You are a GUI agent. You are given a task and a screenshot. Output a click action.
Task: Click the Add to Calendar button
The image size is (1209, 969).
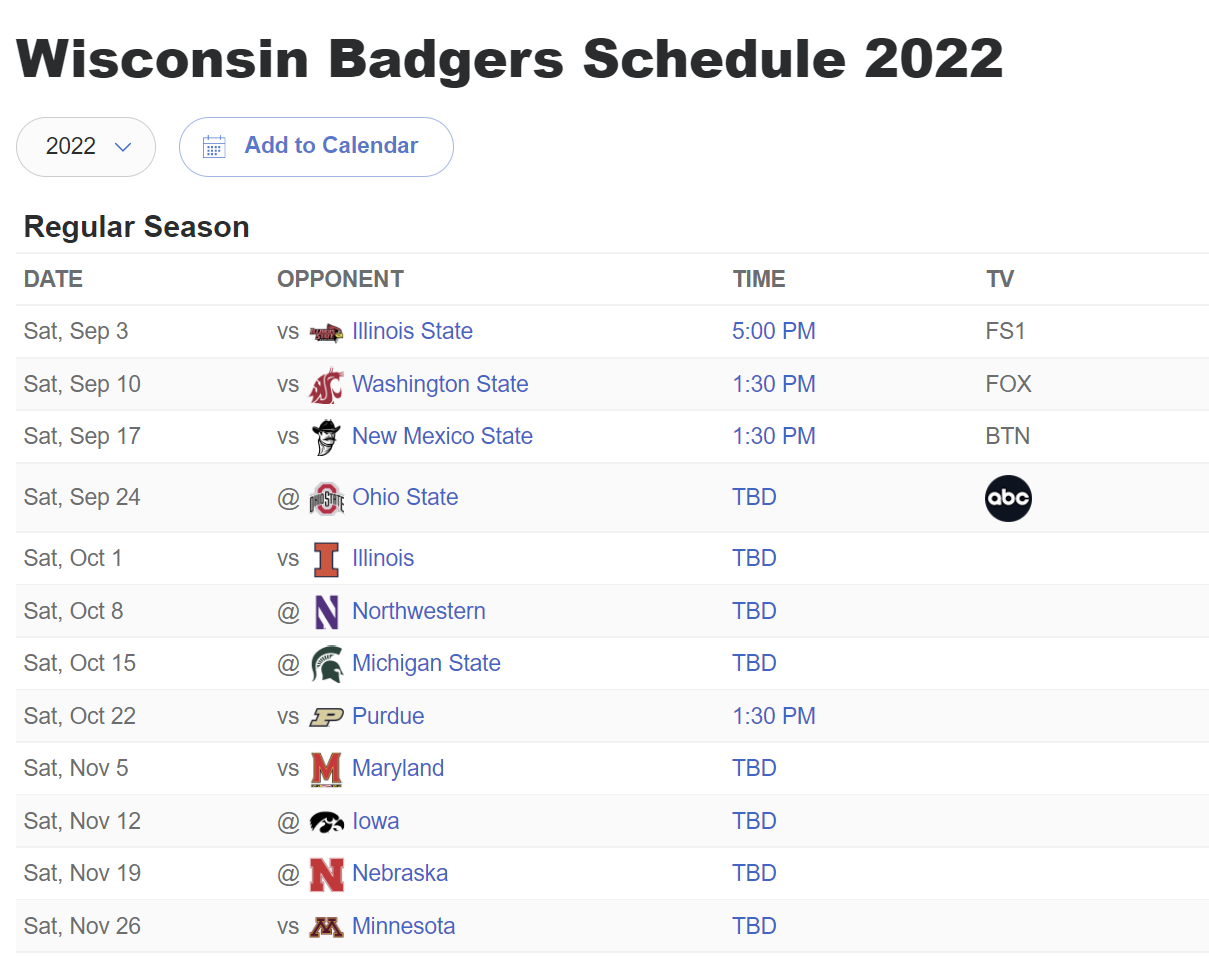click(316, 147)
